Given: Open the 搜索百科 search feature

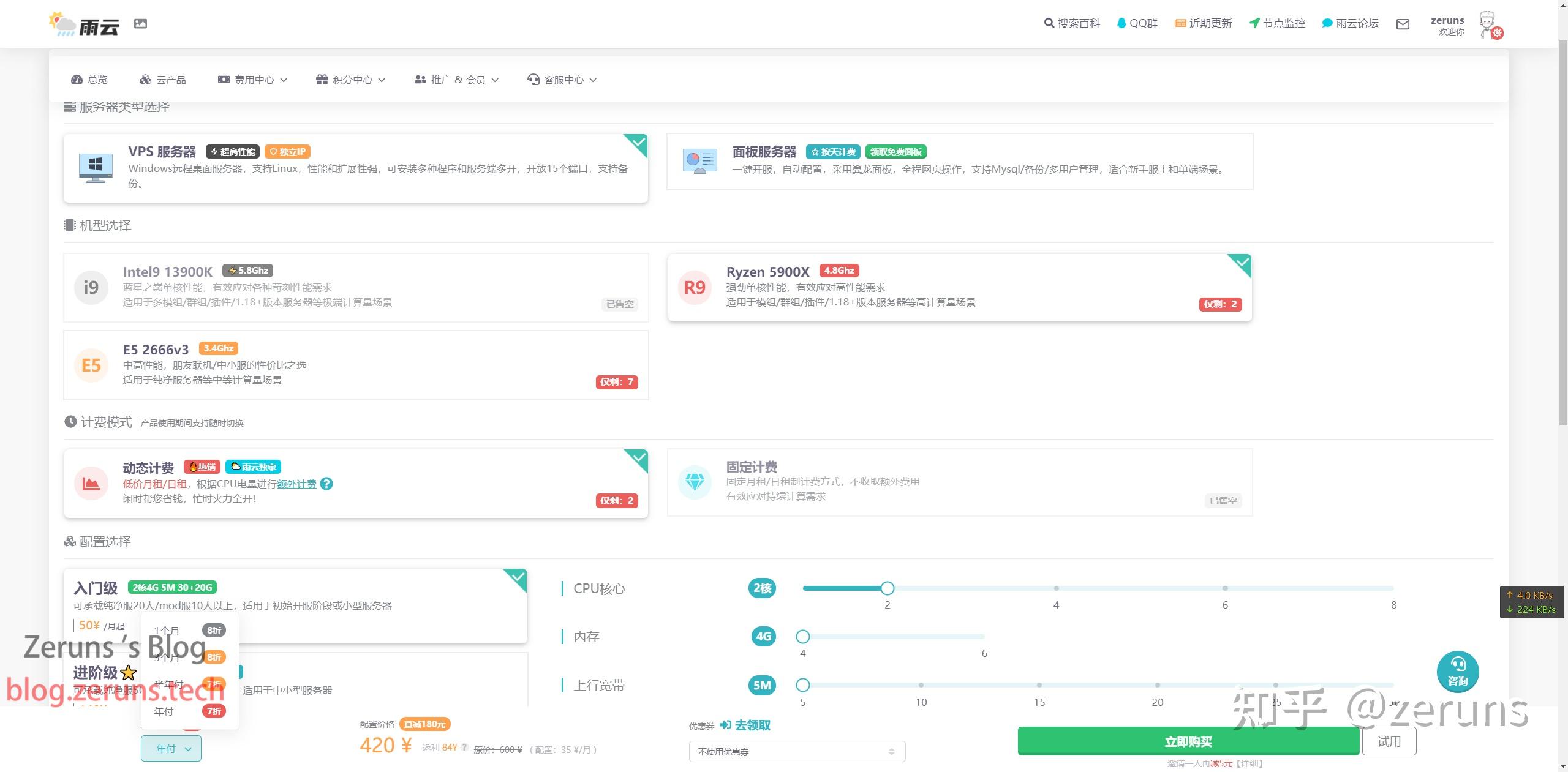Looking at the screenshot, I should pos(1072,23).
